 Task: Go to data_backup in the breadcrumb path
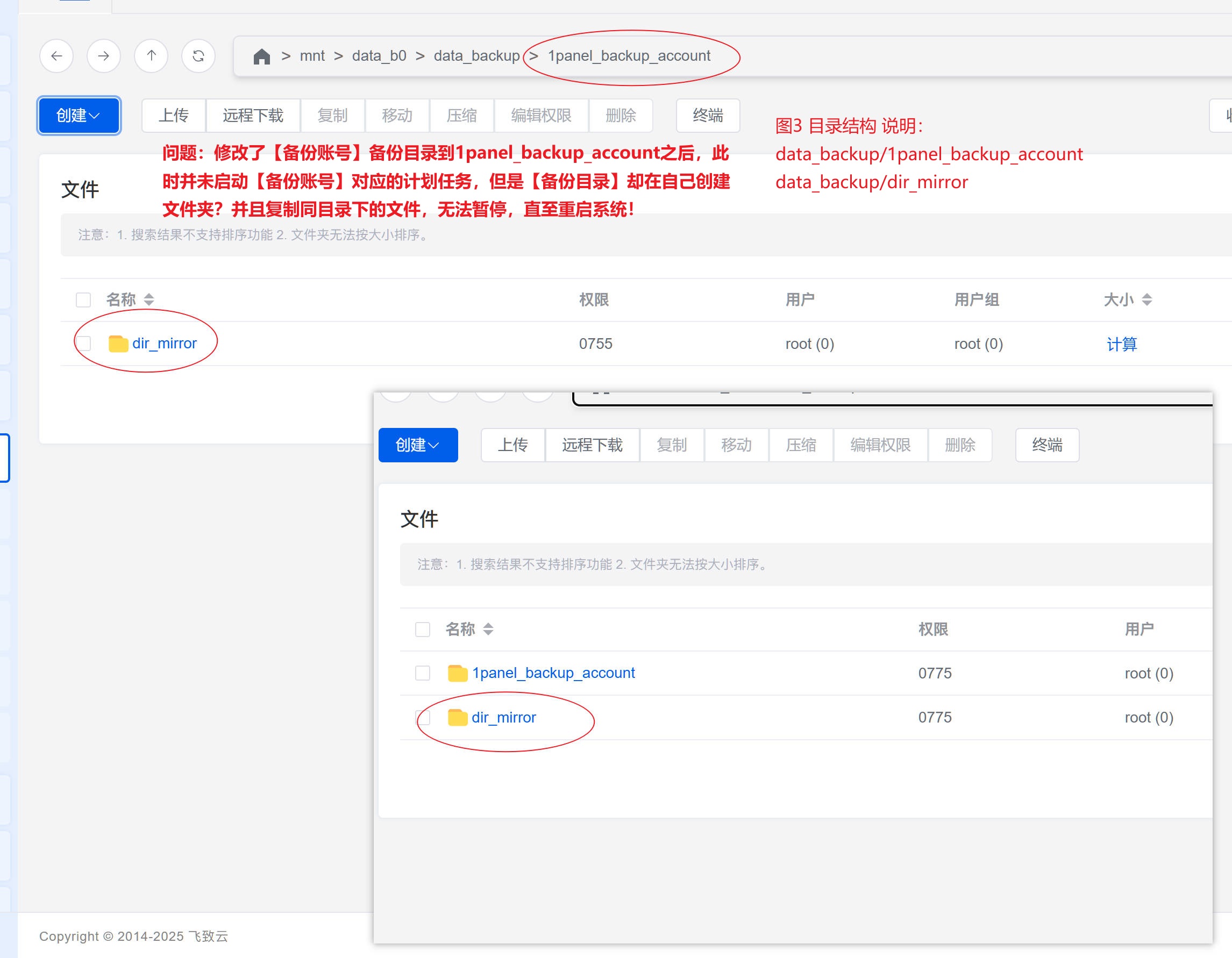tap(476, 56)
